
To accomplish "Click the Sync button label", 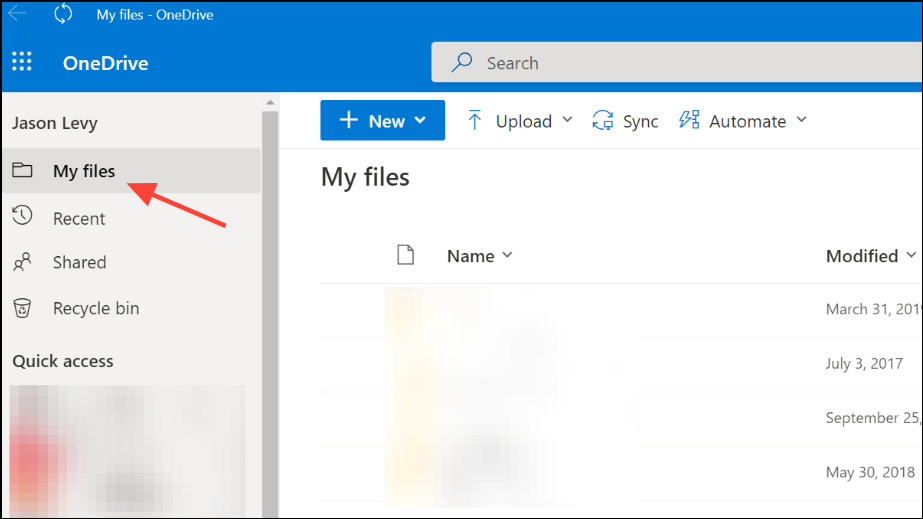I will [640, 121].
